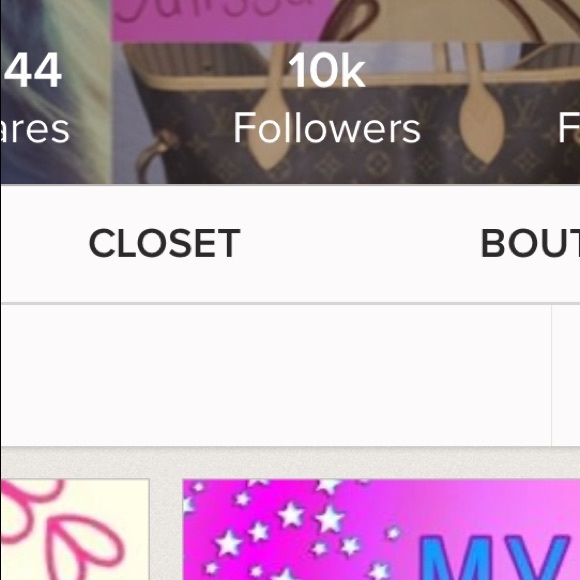The height and width of the screenshot is (580, 580).
Task: Open the pink flower listing thumbnail
Action: (75, 529)
